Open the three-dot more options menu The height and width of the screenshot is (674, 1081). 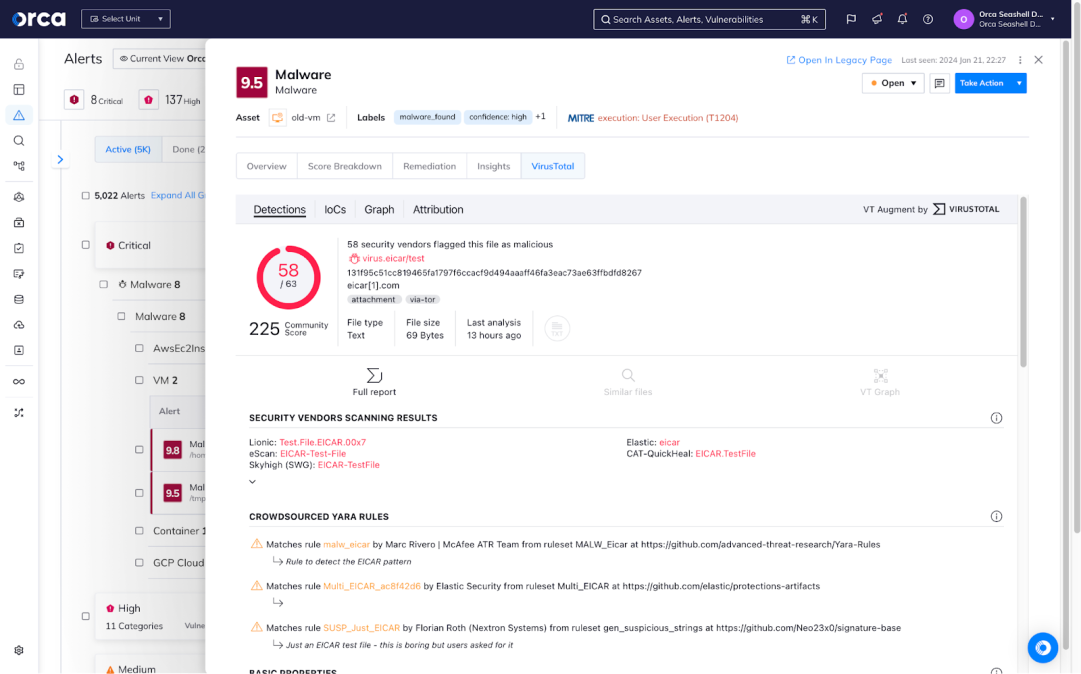click(1020, 60)
